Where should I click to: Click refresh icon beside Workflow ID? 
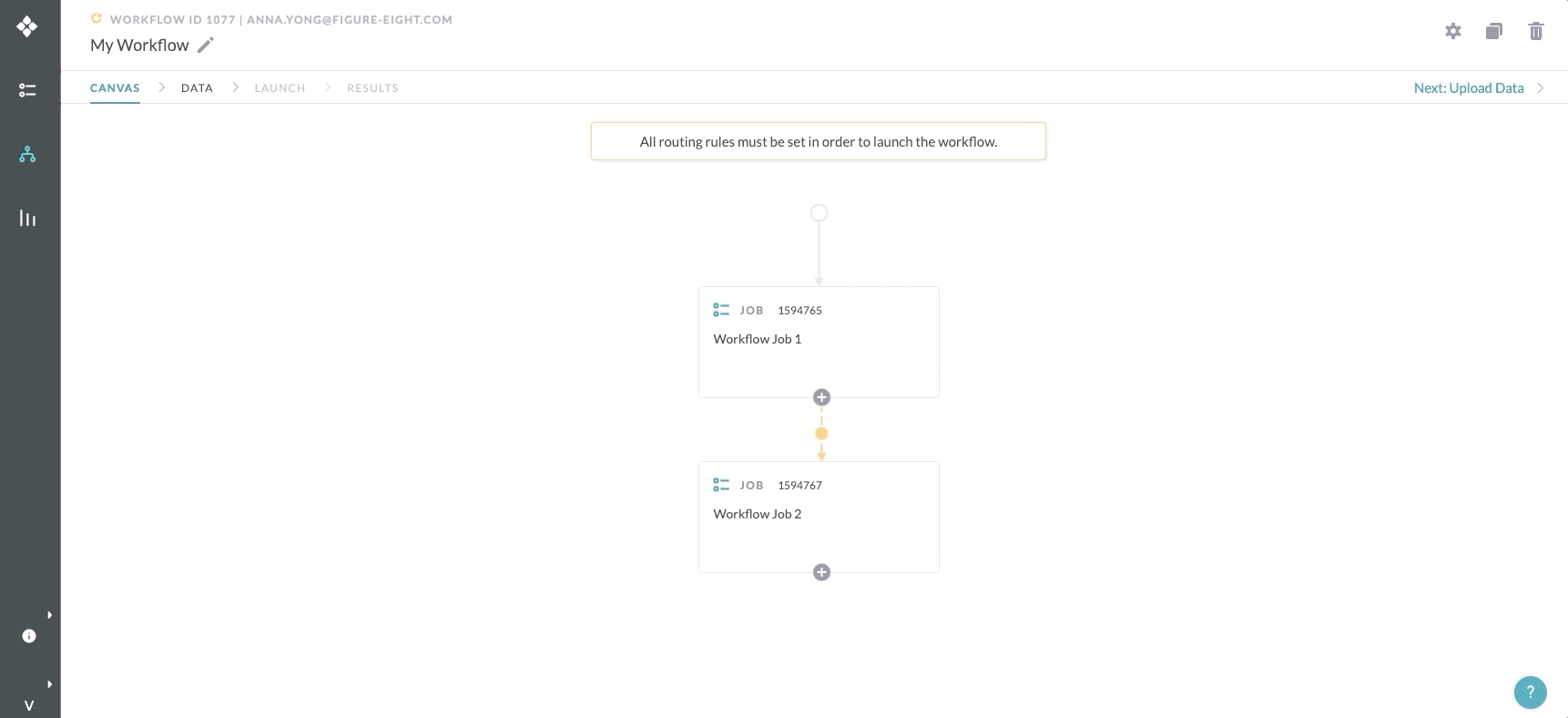pos(97,18)
